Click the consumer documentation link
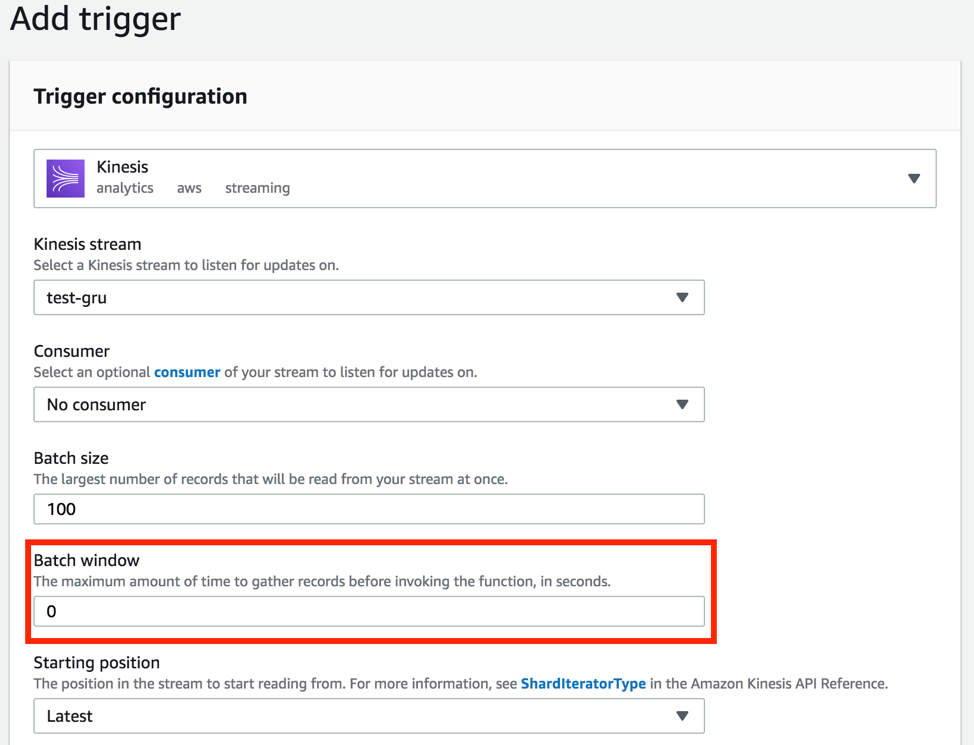 (x=187, y=372)
